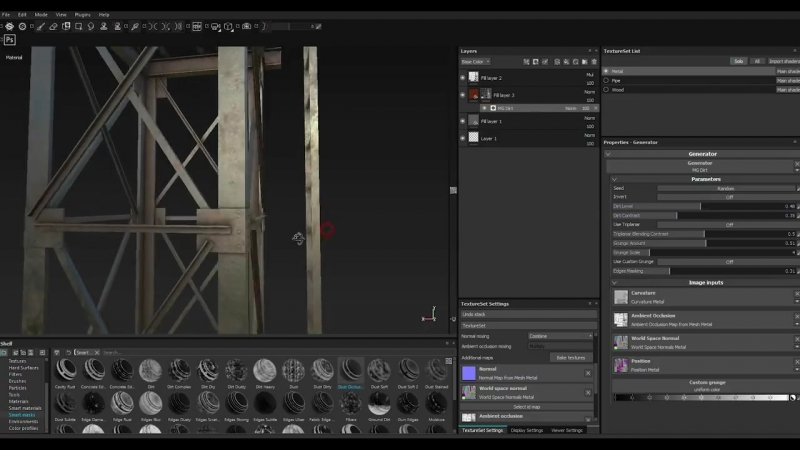Switch to Display Settings tab

click(x=527, y=431)
